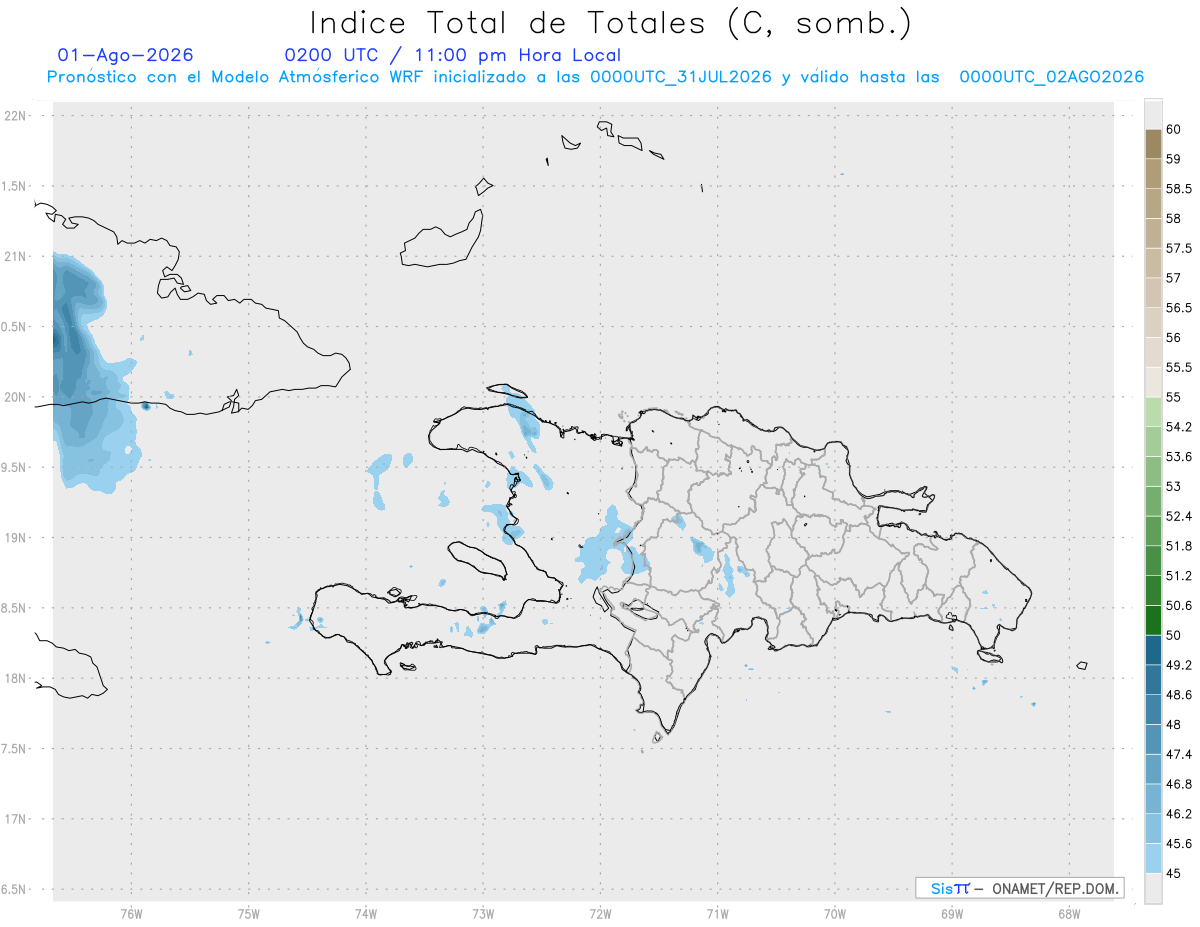Viewport: 1200px width, 927px height.
Task: Click longitude axis label '70W'
Action: coord(835,913)
